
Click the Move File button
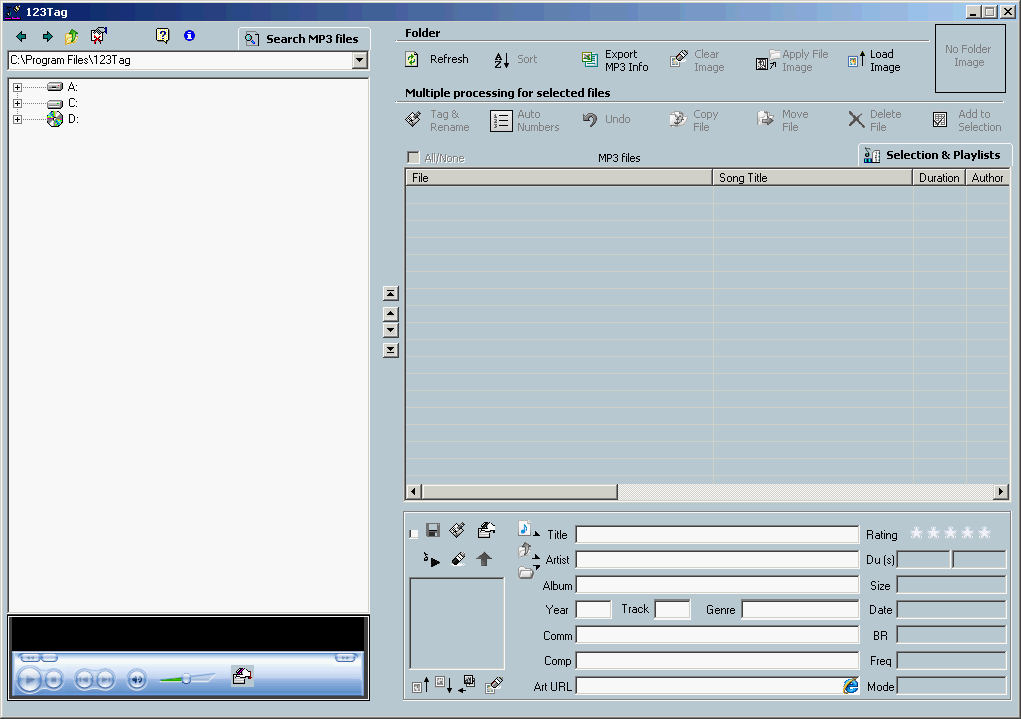coord(783,120)
